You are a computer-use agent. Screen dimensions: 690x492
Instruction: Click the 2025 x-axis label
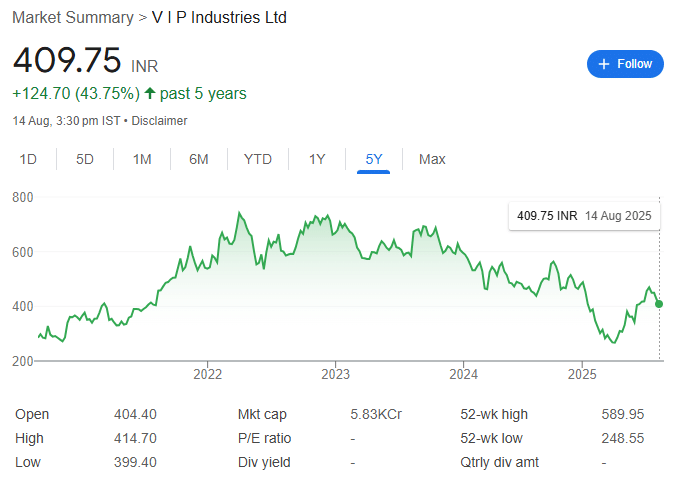tap(582, 375)
